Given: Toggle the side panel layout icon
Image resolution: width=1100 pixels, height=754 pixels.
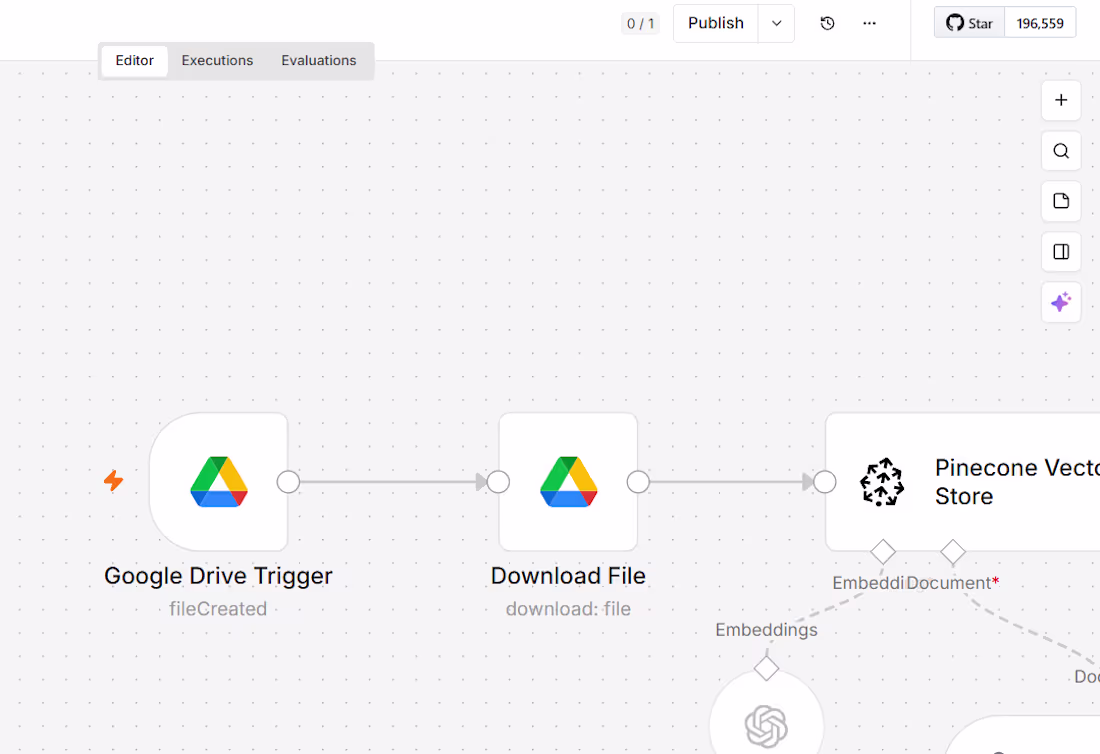Looking at the screenshot, I should point(1061,252).
